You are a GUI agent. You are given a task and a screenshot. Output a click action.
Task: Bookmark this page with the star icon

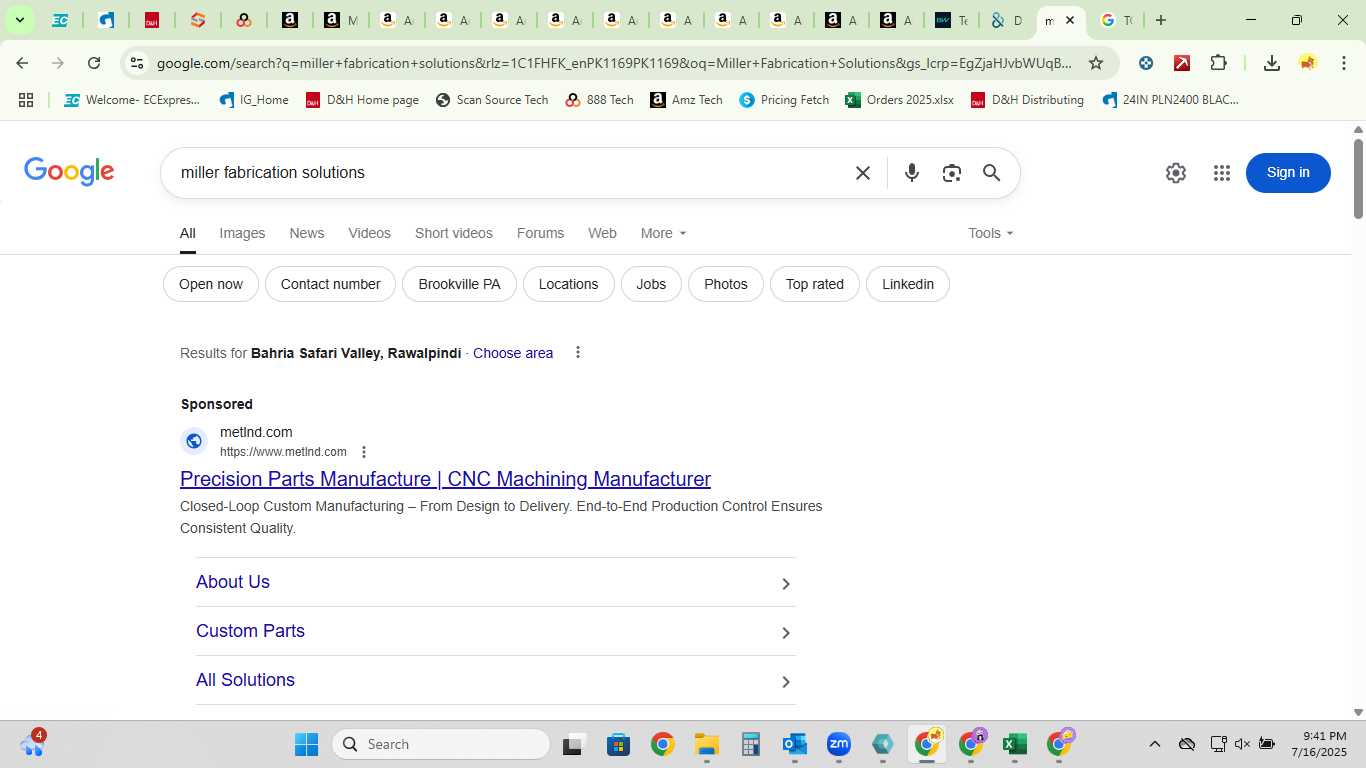(x=1096, y=63)
